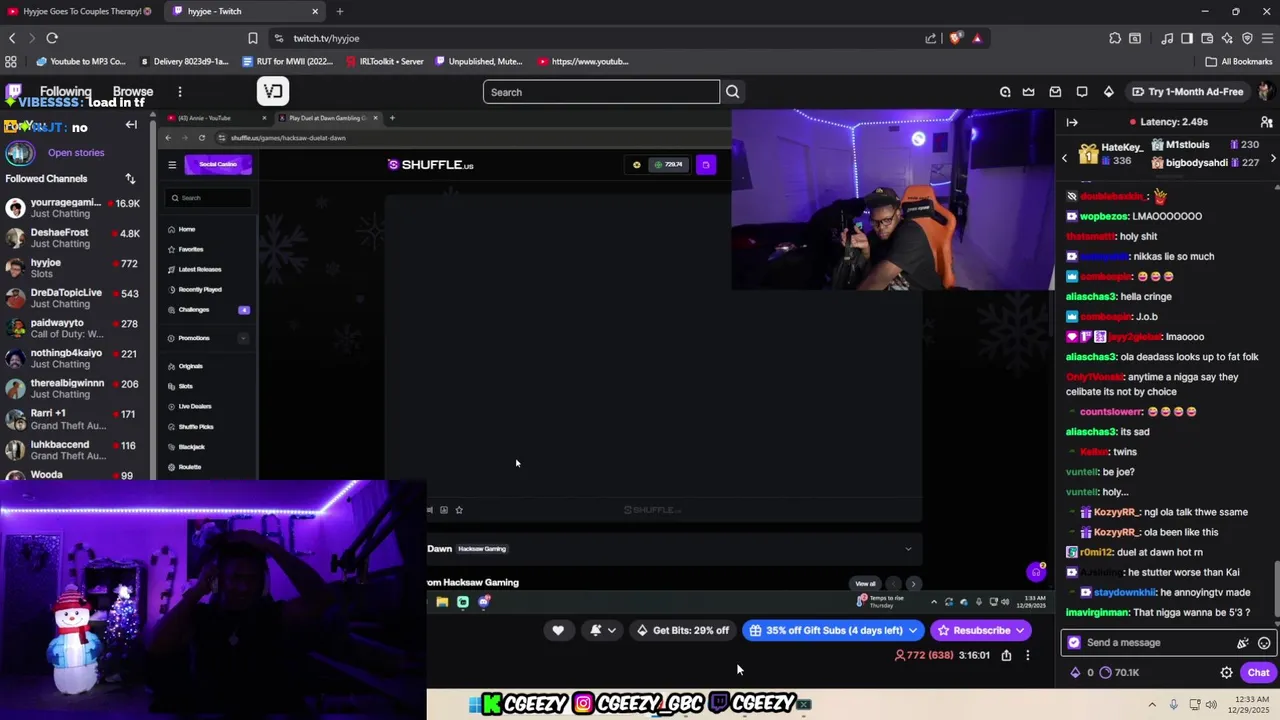The image size is (1280, 720).
Task: Open the Twitch whispers icon
Action: [1082, 92]
